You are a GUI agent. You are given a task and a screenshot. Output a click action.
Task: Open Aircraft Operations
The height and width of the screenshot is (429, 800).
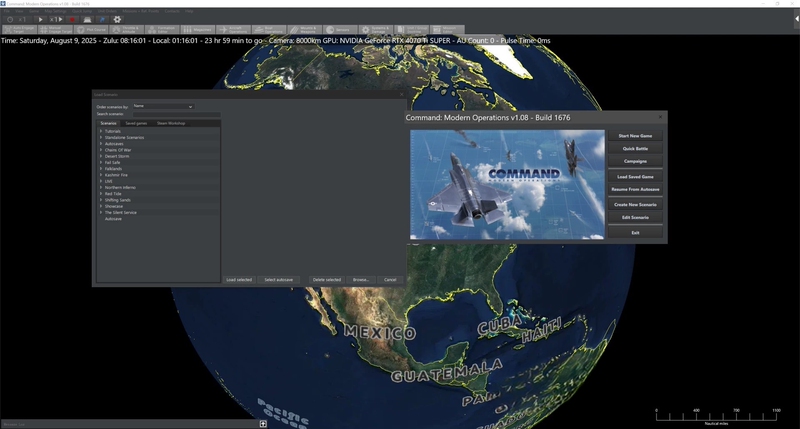(x=233, y=30)
